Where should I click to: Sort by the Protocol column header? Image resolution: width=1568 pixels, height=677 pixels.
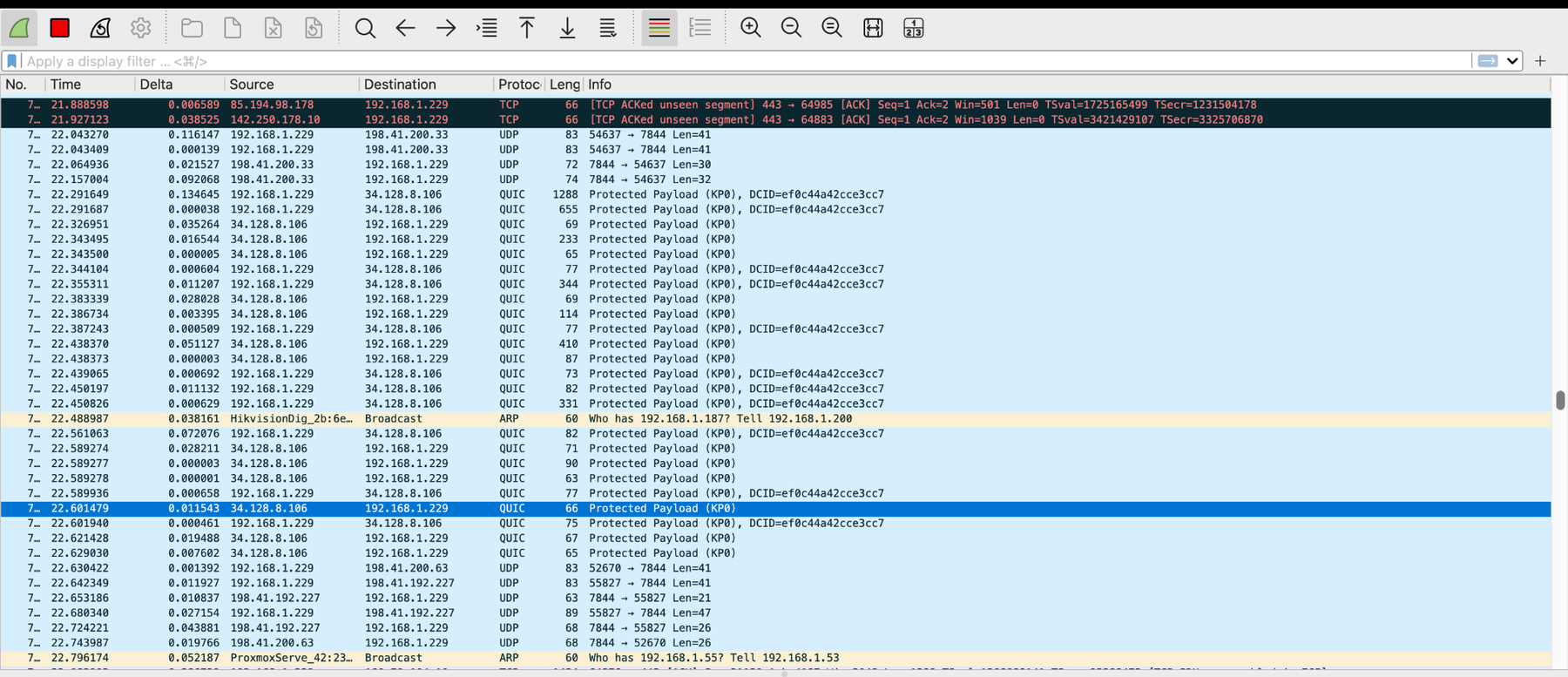[x=520, y=85]
